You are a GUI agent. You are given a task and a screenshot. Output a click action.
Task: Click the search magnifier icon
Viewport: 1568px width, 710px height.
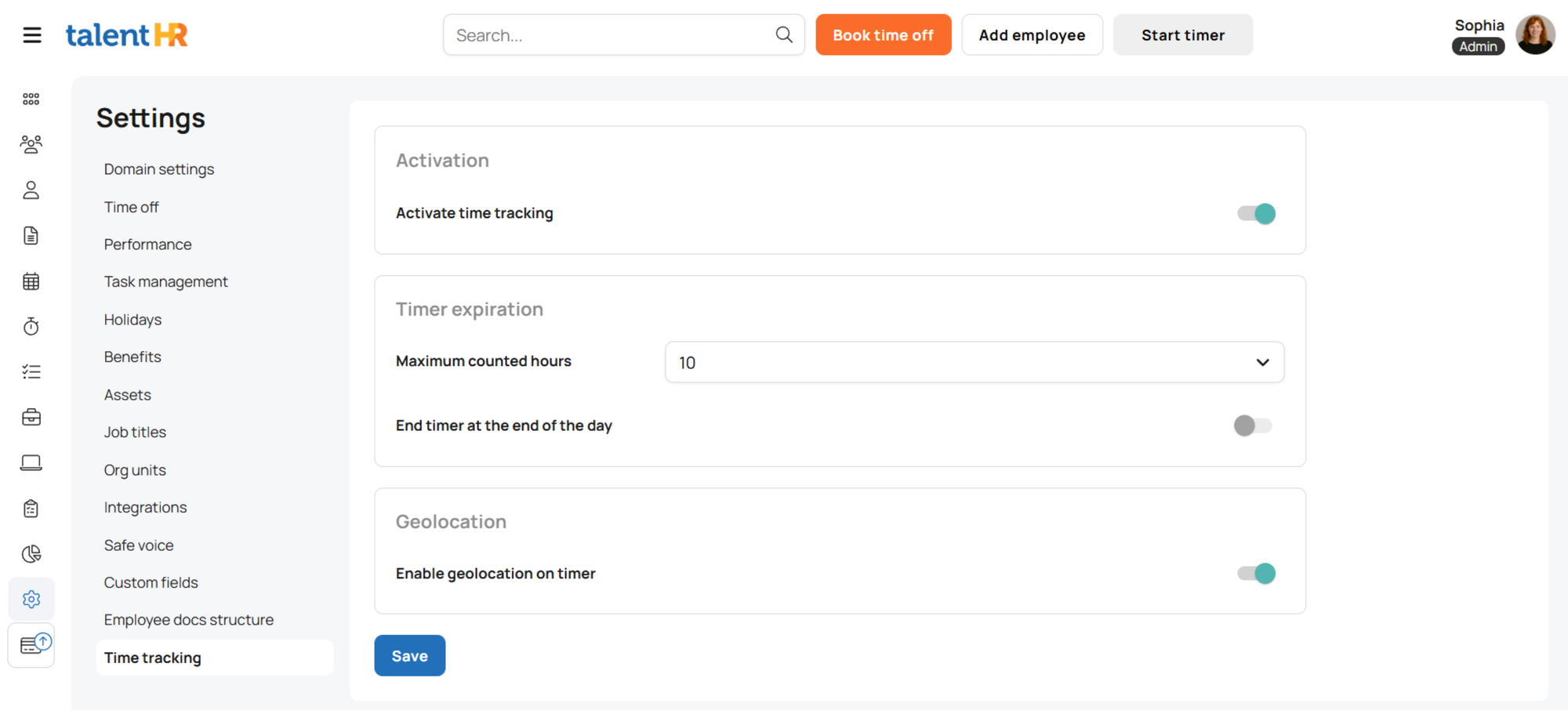(x=784, y=34)
